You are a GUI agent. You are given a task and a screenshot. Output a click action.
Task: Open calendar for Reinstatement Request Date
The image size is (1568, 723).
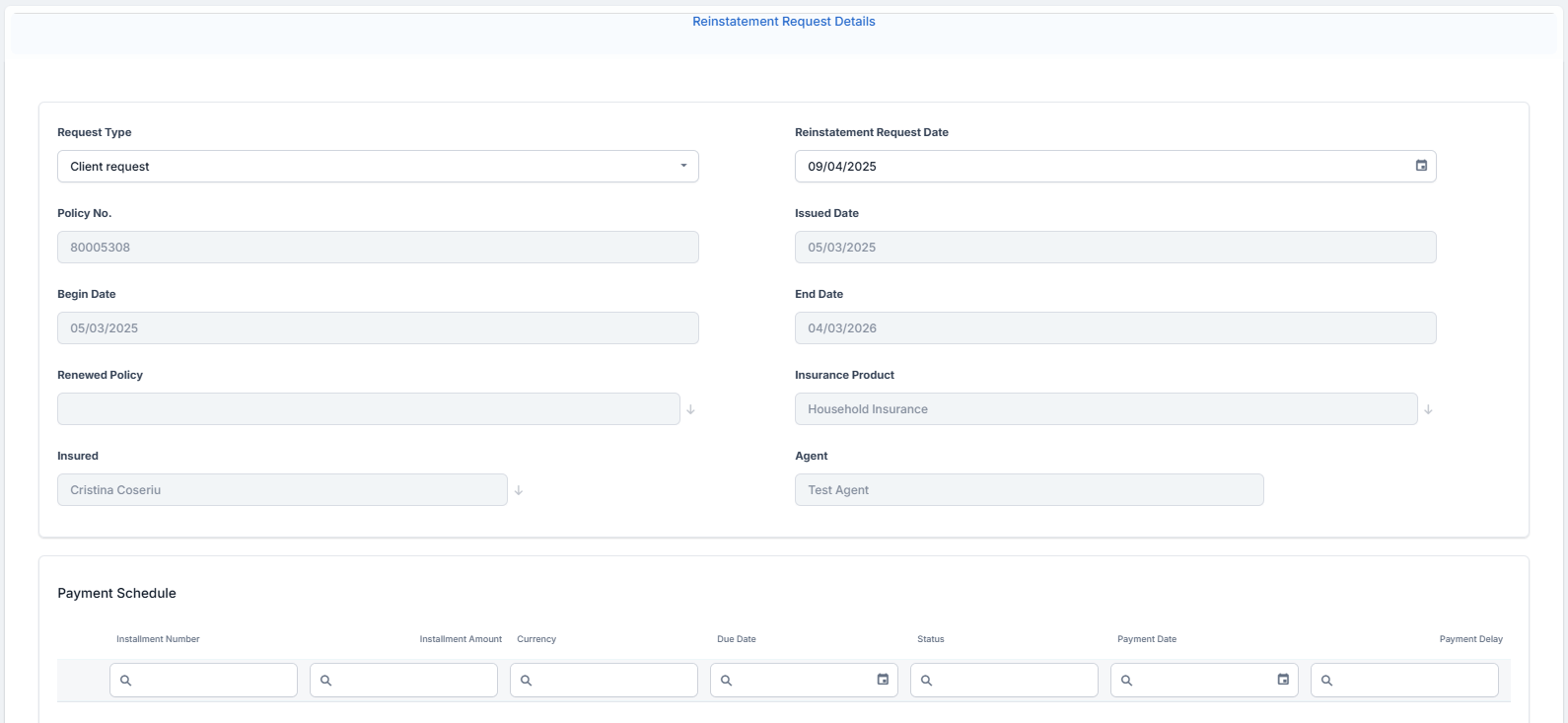tap(1421, 166)
